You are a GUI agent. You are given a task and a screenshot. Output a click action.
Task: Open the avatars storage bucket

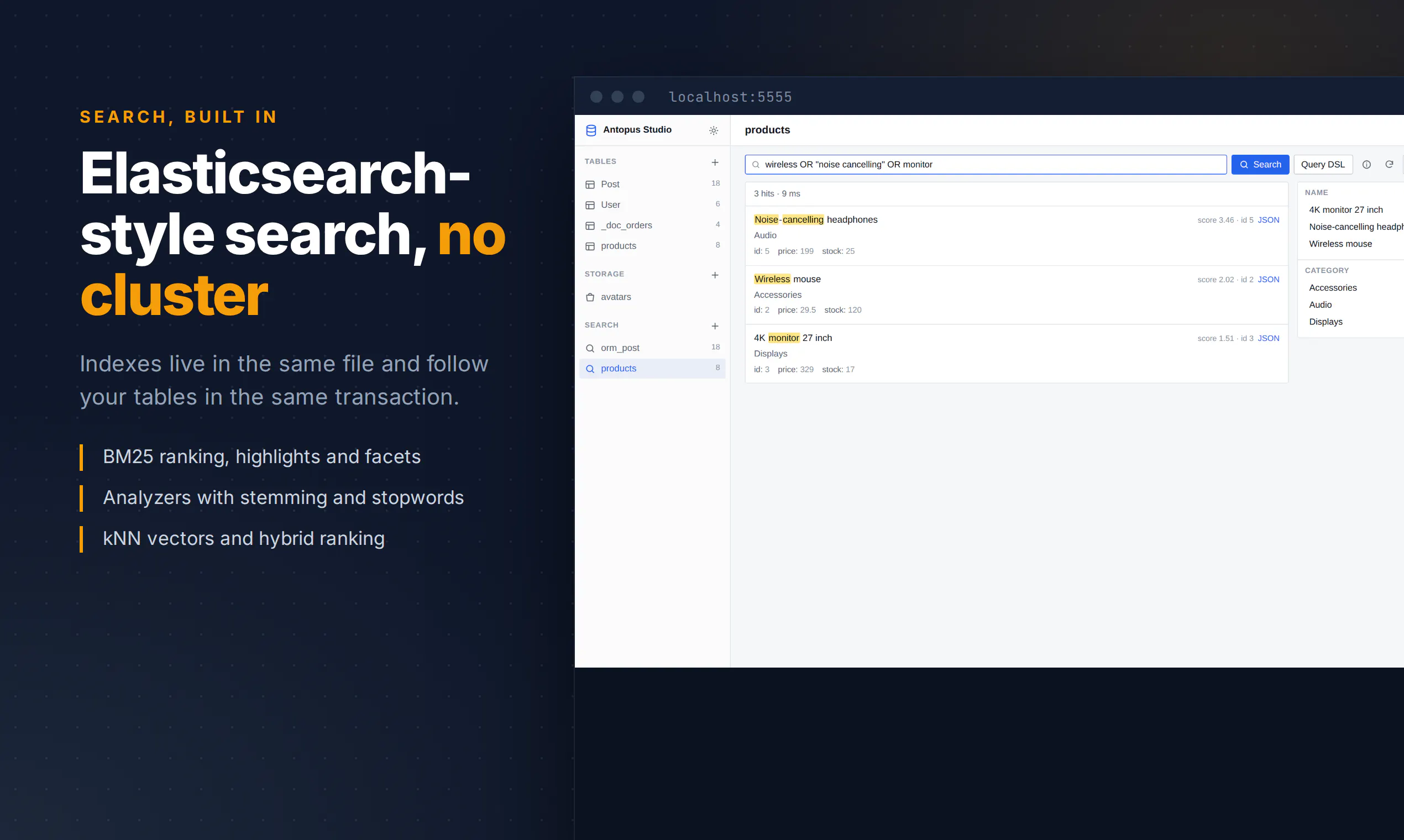pos(652,297)
